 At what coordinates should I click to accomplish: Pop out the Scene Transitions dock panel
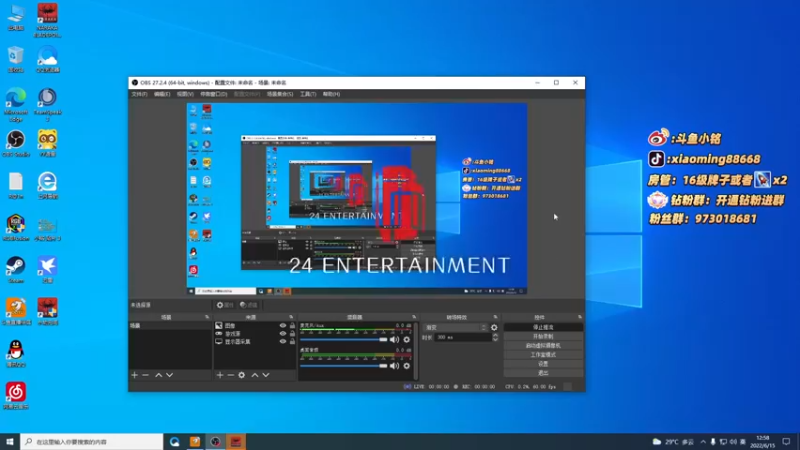(x=495, y=317)
